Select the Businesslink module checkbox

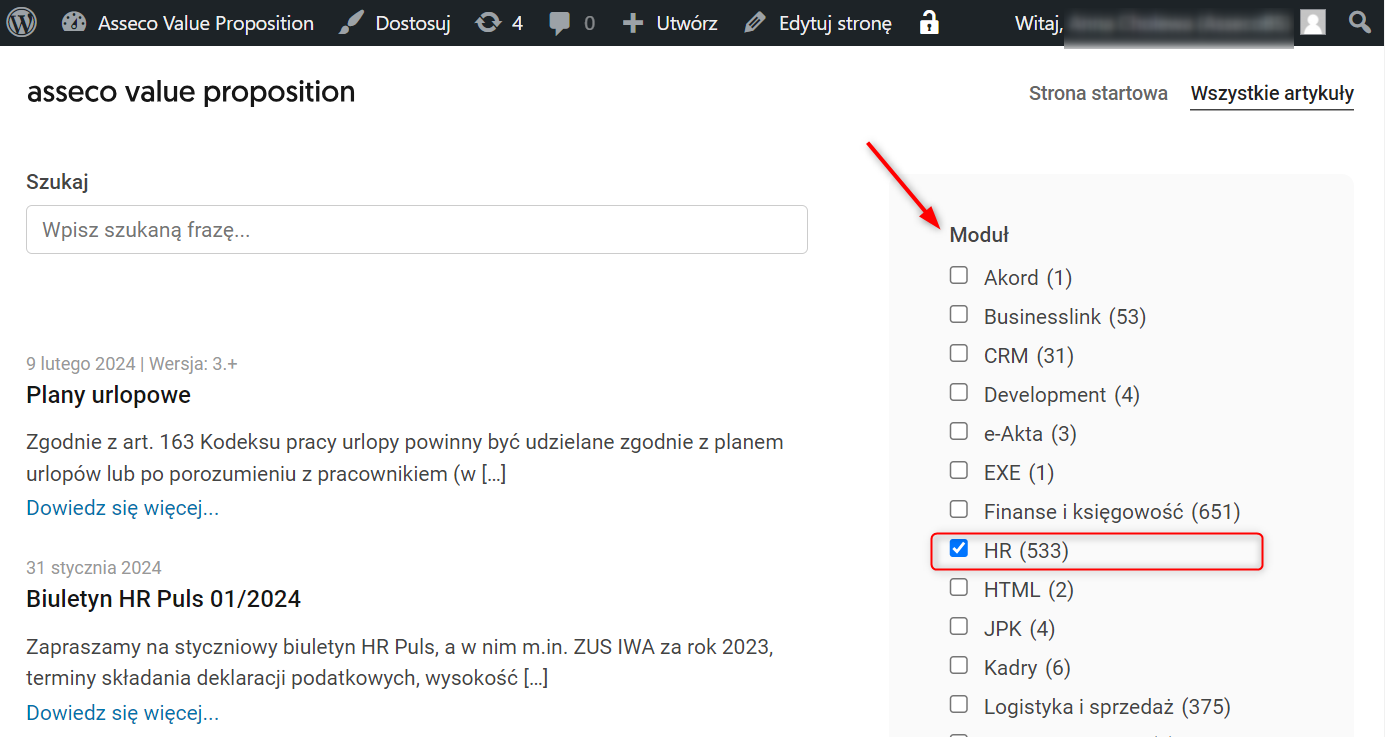click(x=959, y=314)
